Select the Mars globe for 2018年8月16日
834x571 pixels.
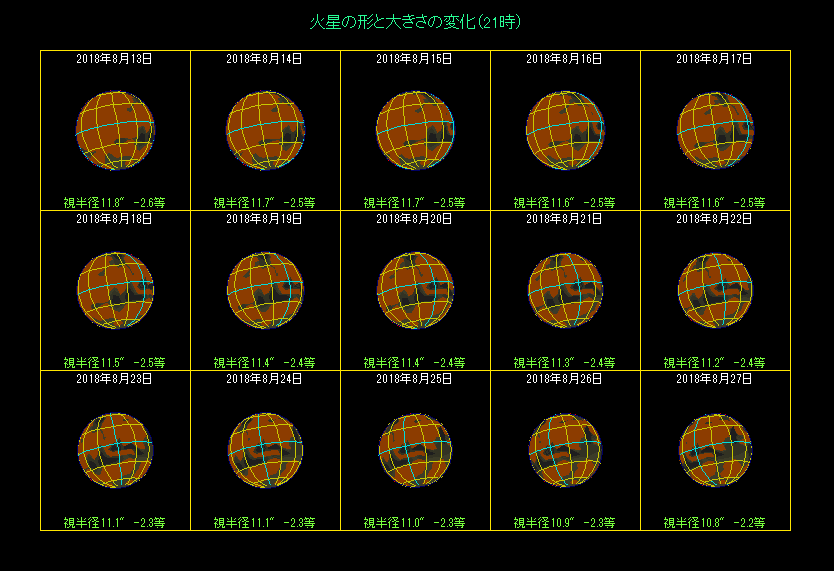tap(565, 130)
